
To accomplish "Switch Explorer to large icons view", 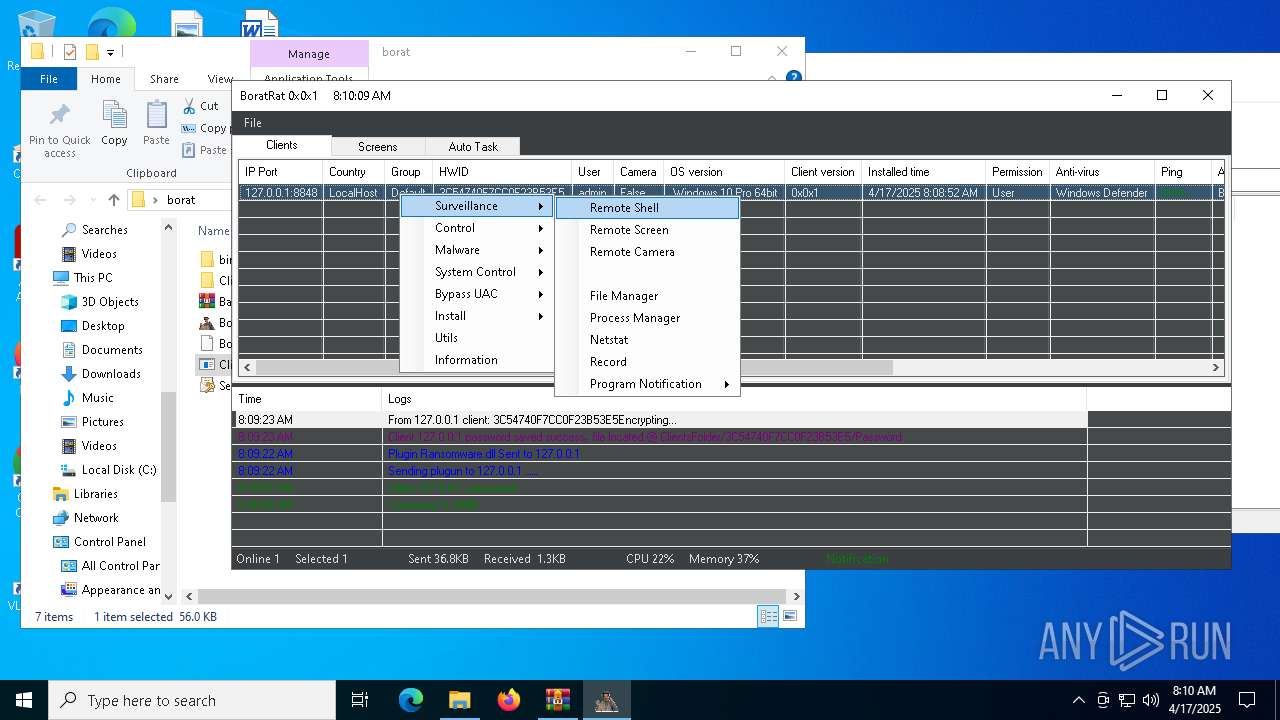I will tap(791, 617).
